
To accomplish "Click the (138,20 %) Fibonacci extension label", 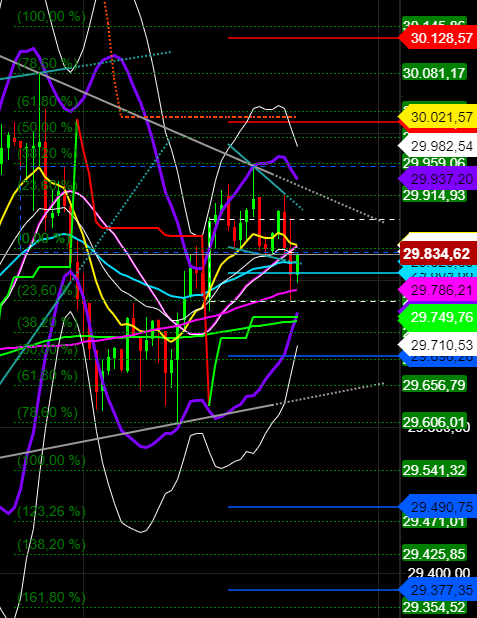I will click(x=51, y=544).
